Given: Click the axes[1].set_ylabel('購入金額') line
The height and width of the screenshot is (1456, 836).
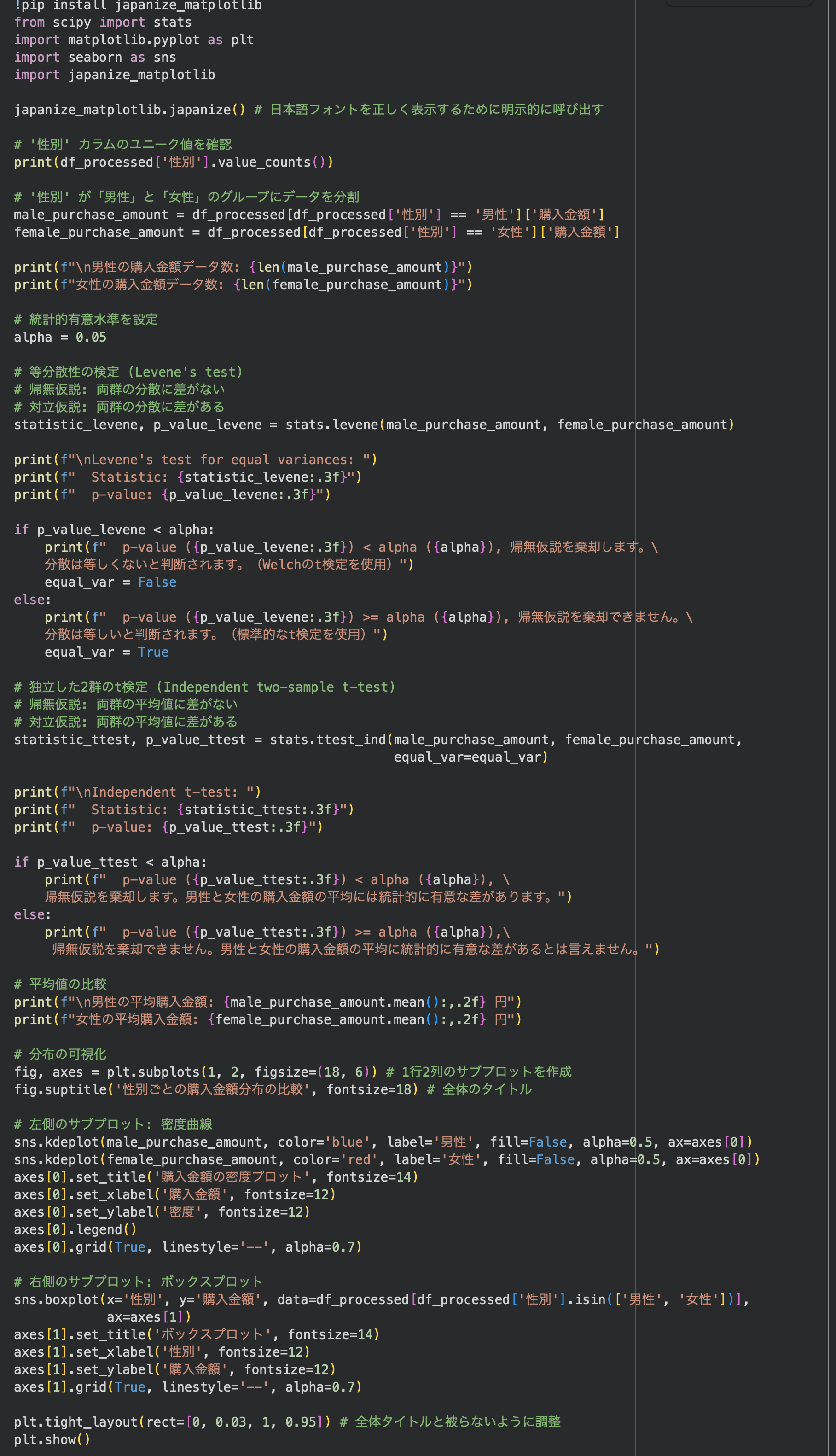Looking at the screenshot, I should click(x=174, y=1370).
